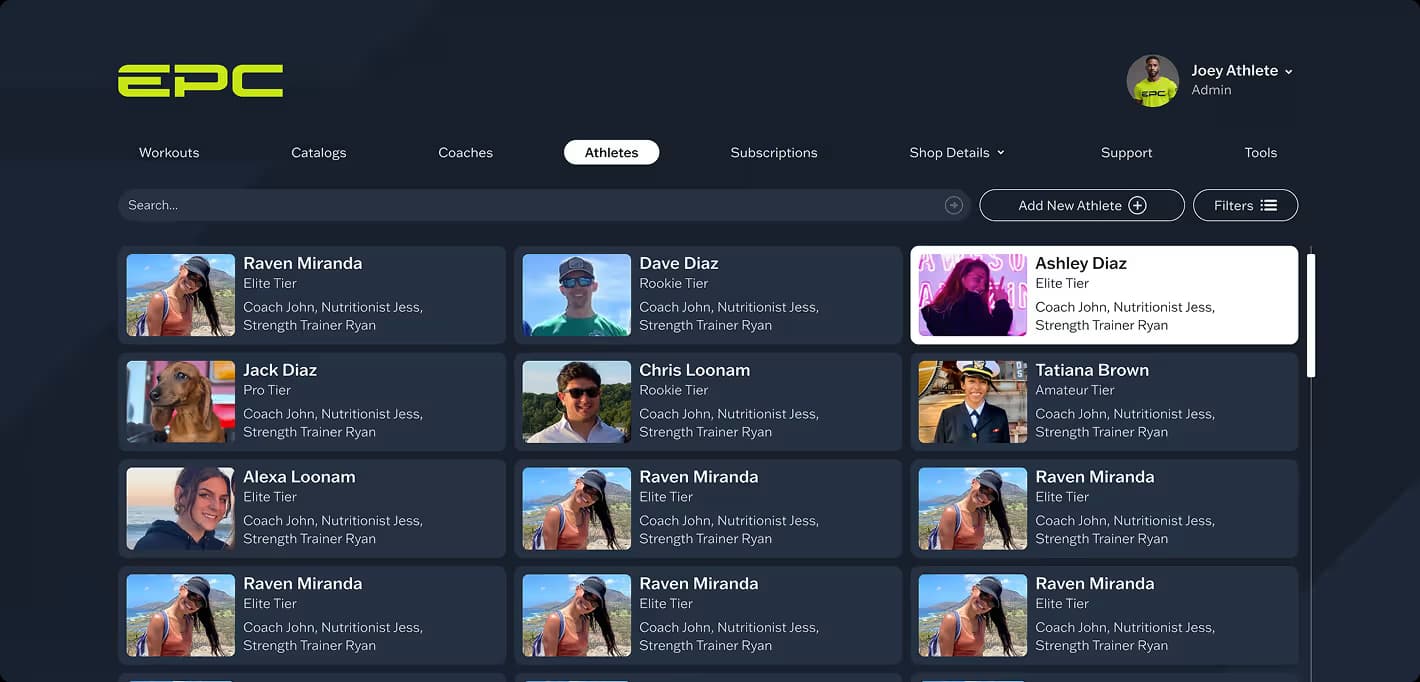
Task: Open the Subscriptions tab
Action: click(774, 153)
